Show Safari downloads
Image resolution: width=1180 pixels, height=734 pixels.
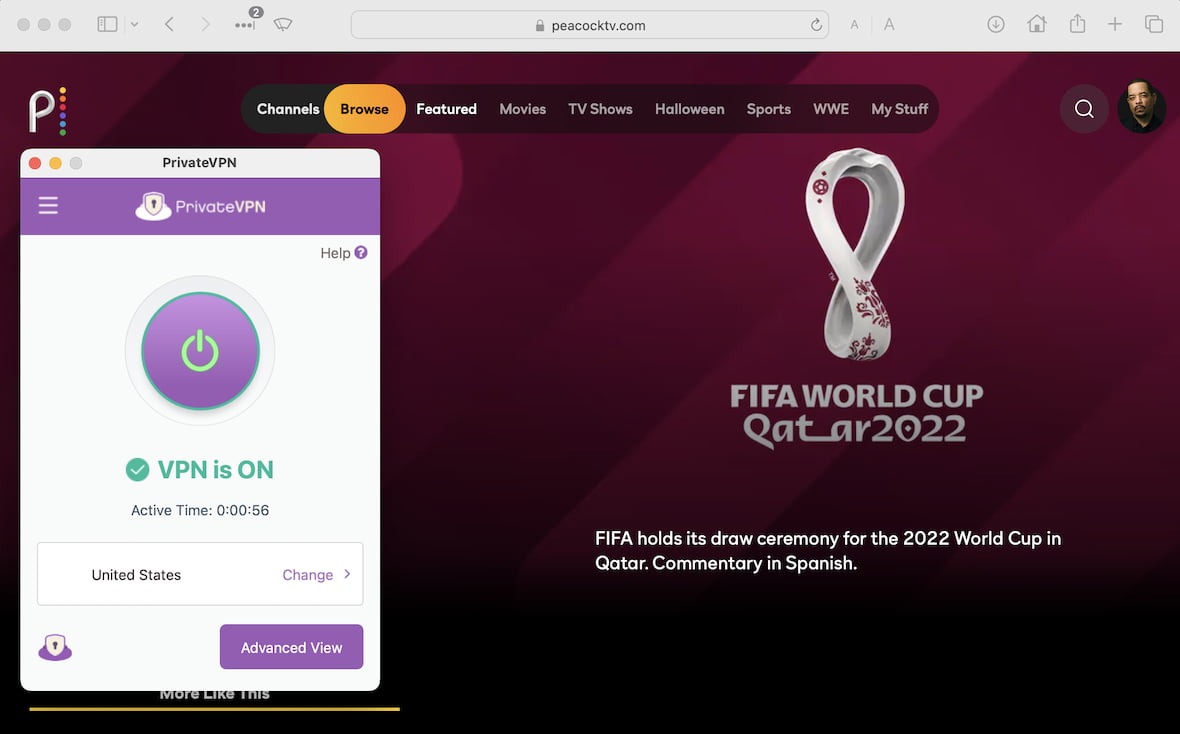996,24
